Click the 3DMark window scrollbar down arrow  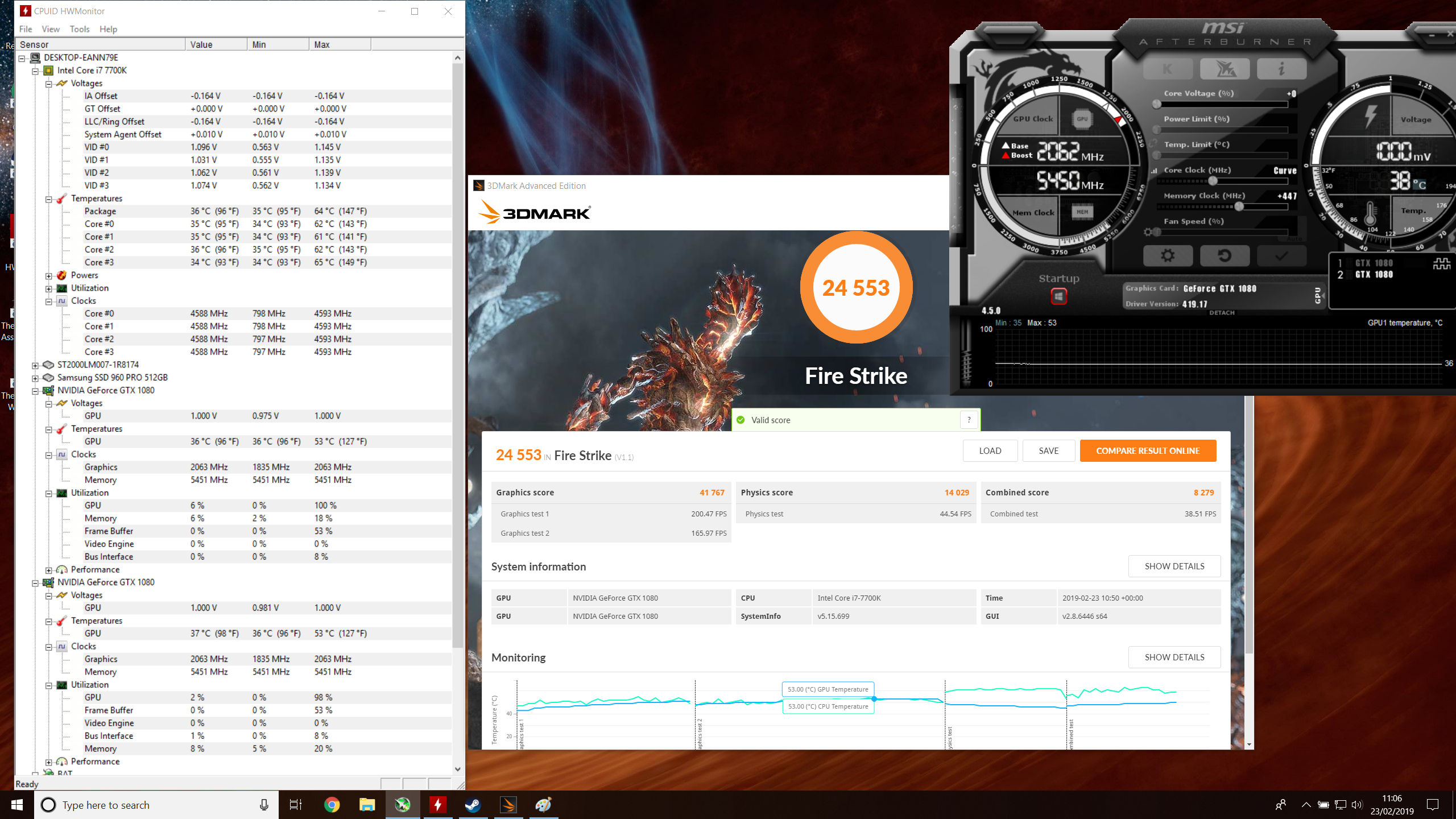click(x=1249, y=744)
